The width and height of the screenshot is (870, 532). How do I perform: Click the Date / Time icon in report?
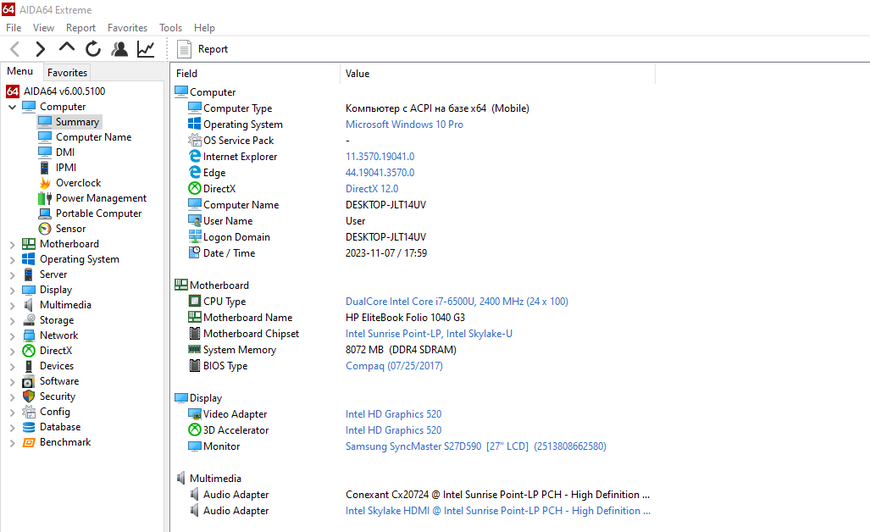pyautogui.click(x=195, y=252)
